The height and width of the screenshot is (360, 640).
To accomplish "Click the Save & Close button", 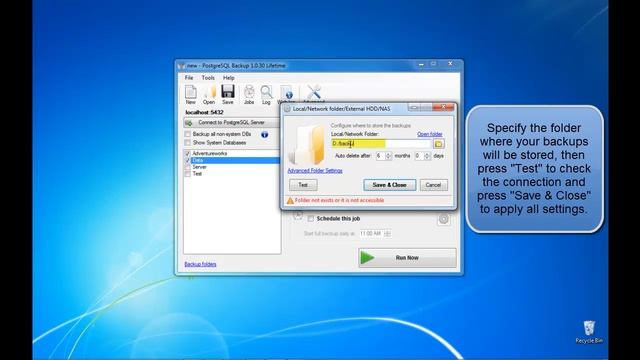I will click(389, 185).
